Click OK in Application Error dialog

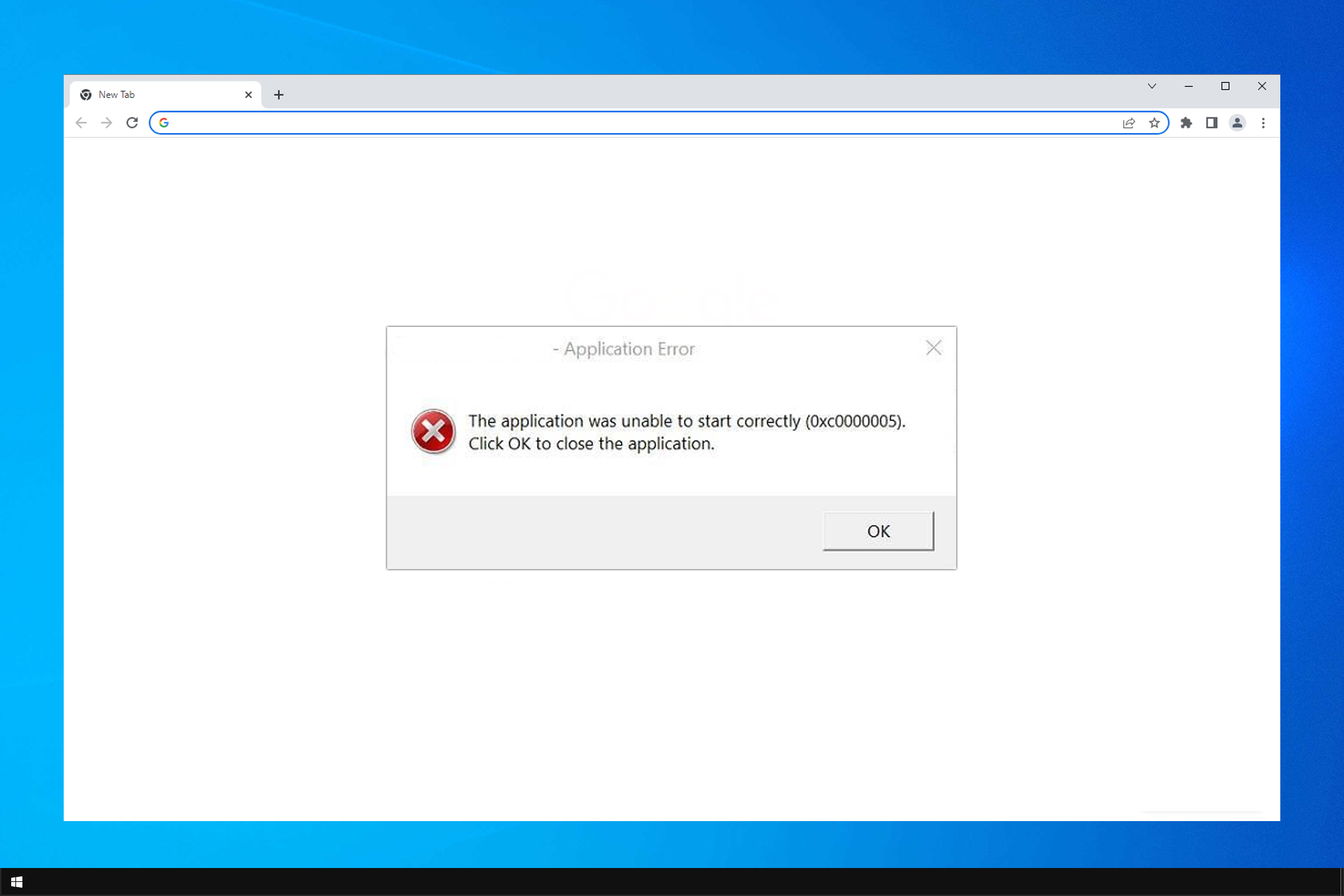click(878, 531)
